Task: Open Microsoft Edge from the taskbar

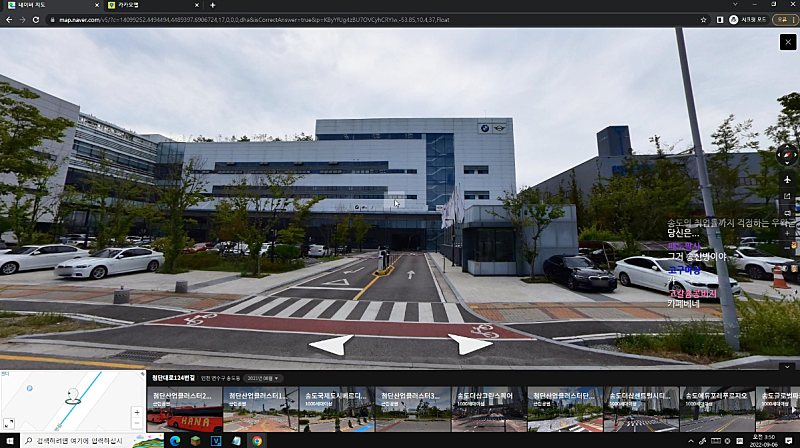Action: pos(175,440)
